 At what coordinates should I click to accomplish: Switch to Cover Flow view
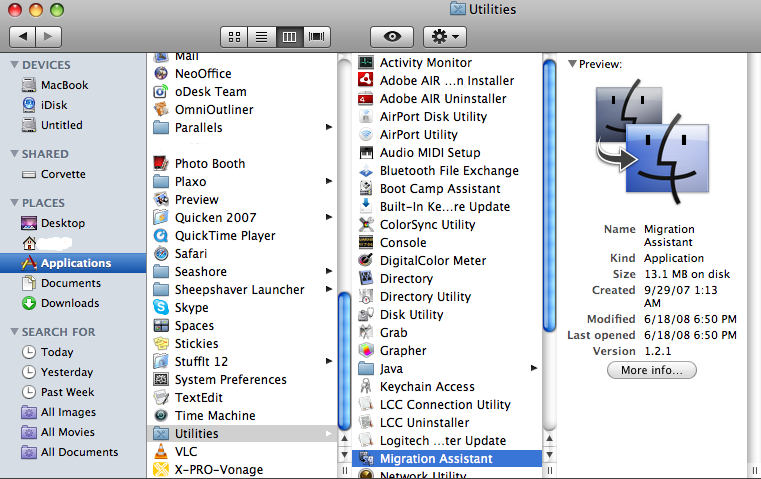pyautogui.click(x=316, y=37)
